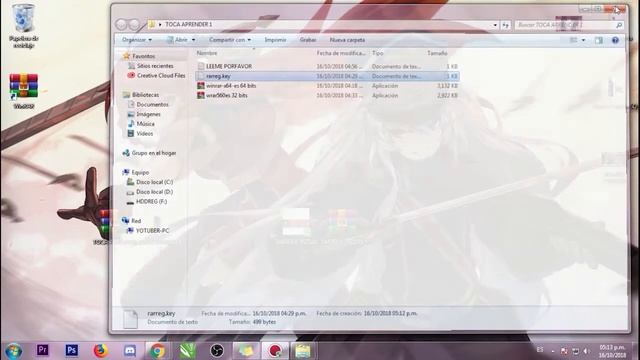The image size is (640, 360).
Task: Click the TOCA APRENDER 1 address path
Action: click(188, 24)
